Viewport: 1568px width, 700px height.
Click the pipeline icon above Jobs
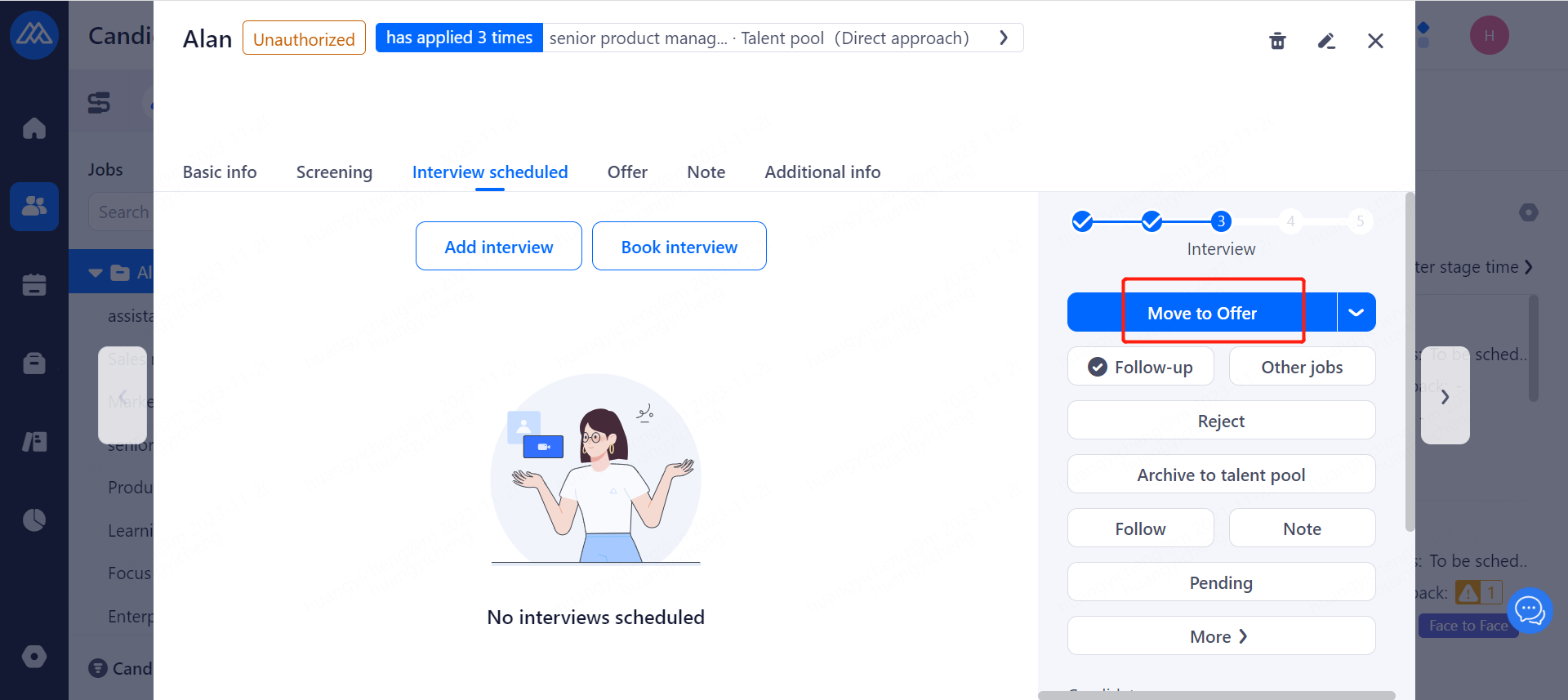click(x=99, y=103)
